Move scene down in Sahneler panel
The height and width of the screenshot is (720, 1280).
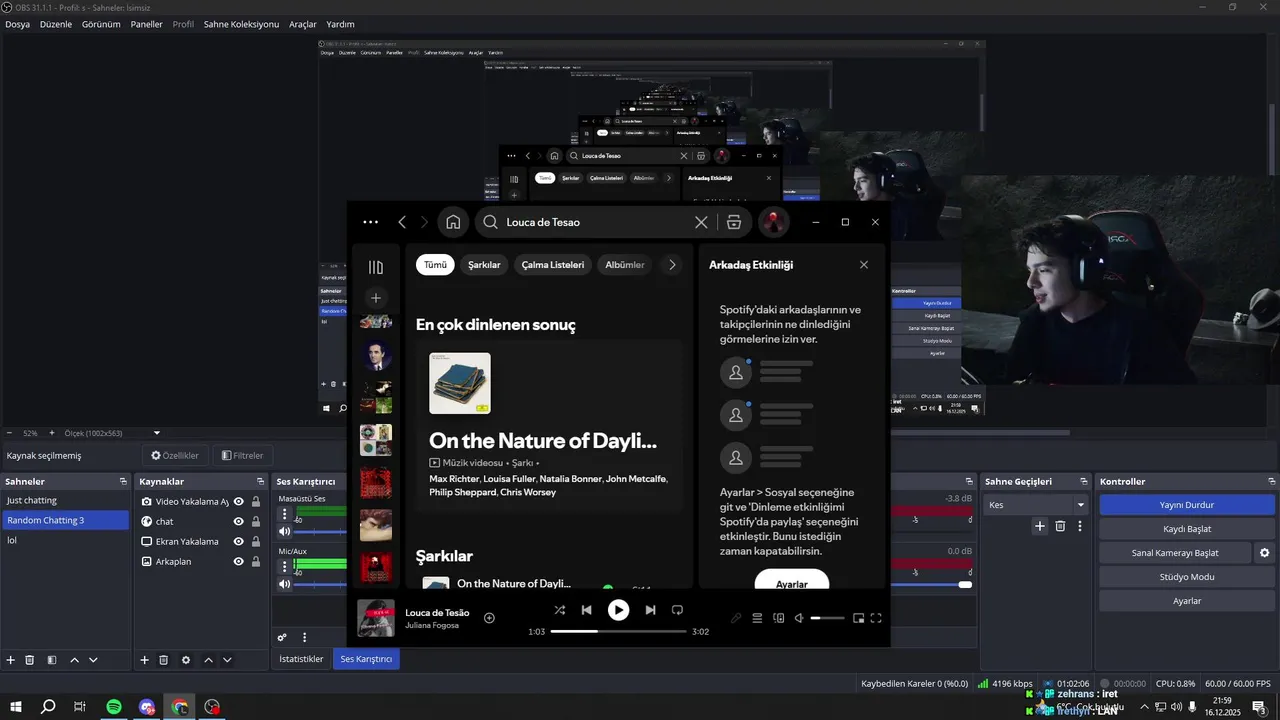(x=93, y=660)
